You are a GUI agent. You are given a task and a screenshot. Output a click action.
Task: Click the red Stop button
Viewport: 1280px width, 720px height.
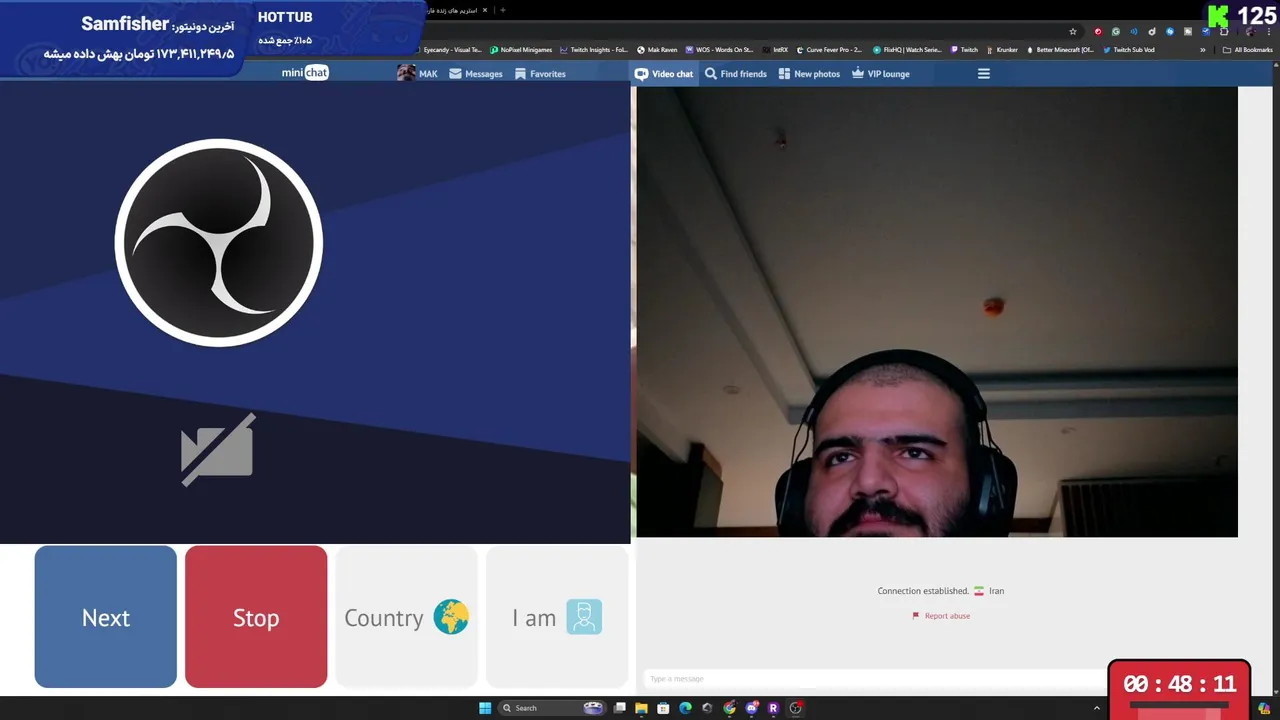256,617
